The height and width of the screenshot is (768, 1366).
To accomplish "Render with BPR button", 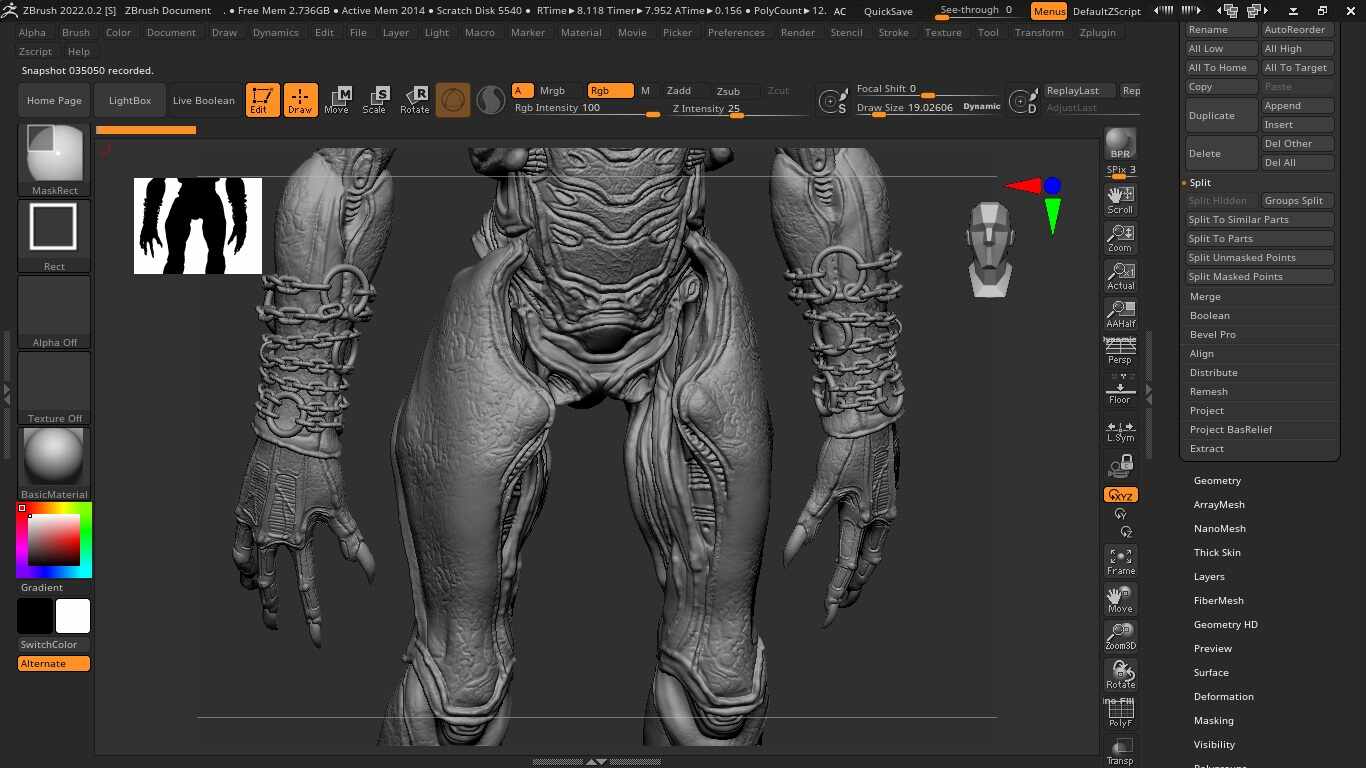I will (1120, 144).
